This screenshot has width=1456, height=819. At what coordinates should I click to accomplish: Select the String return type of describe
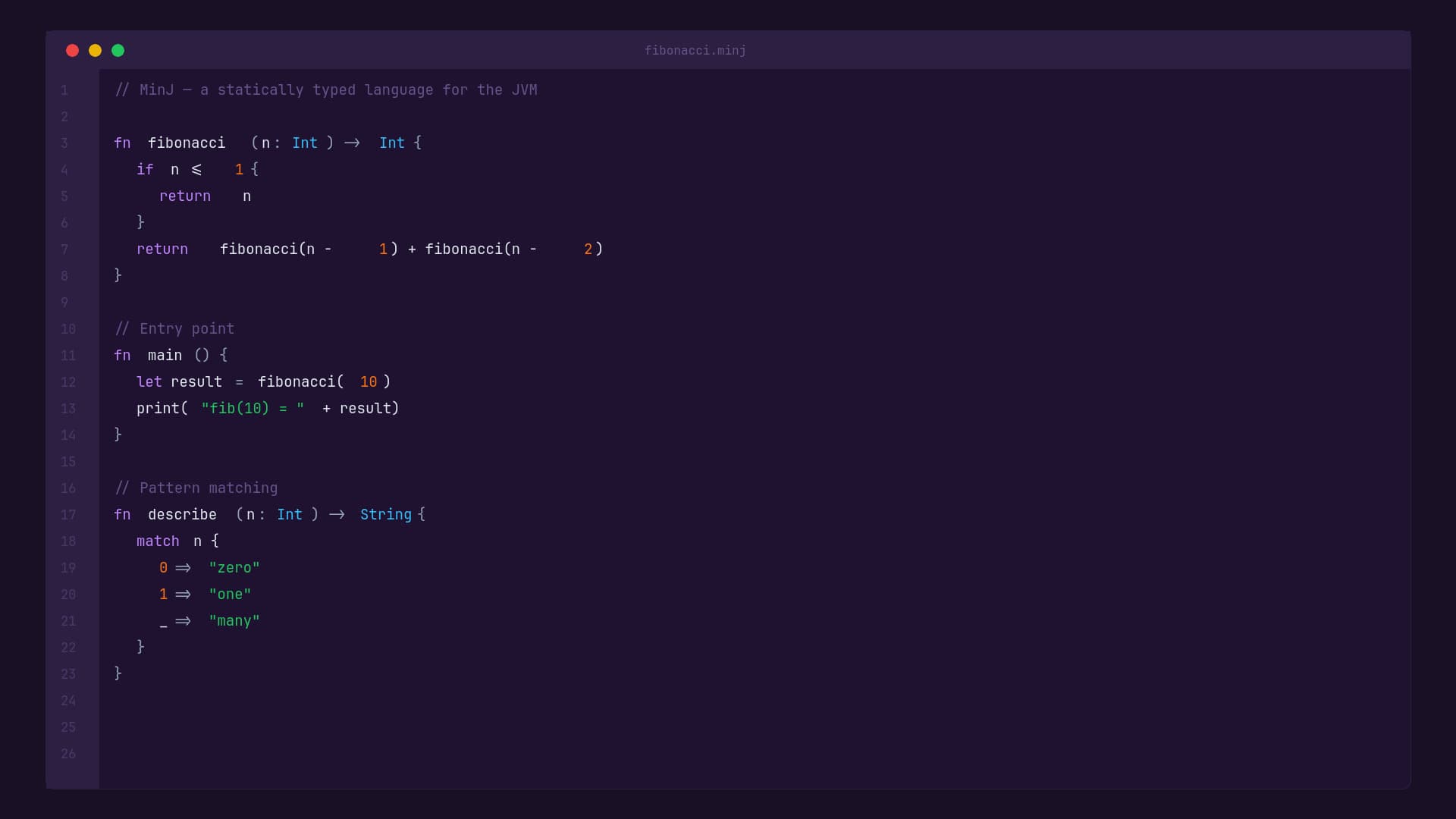[x=387, y=514]
